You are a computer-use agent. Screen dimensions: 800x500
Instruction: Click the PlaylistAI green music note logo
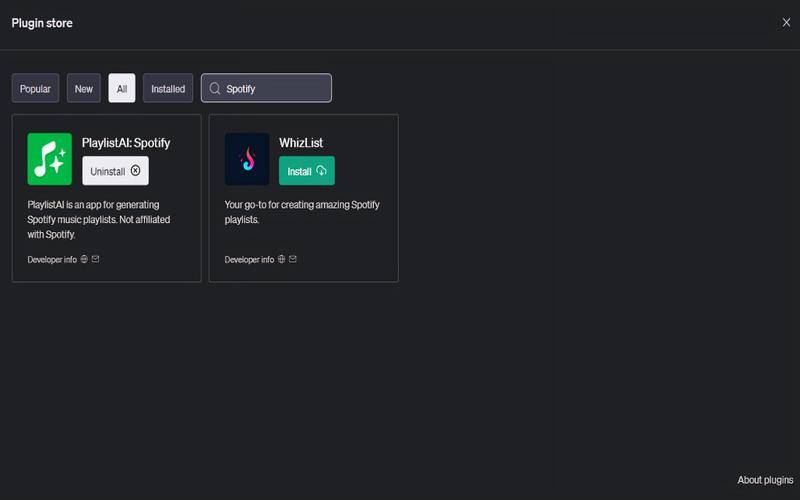pos(49,159)
